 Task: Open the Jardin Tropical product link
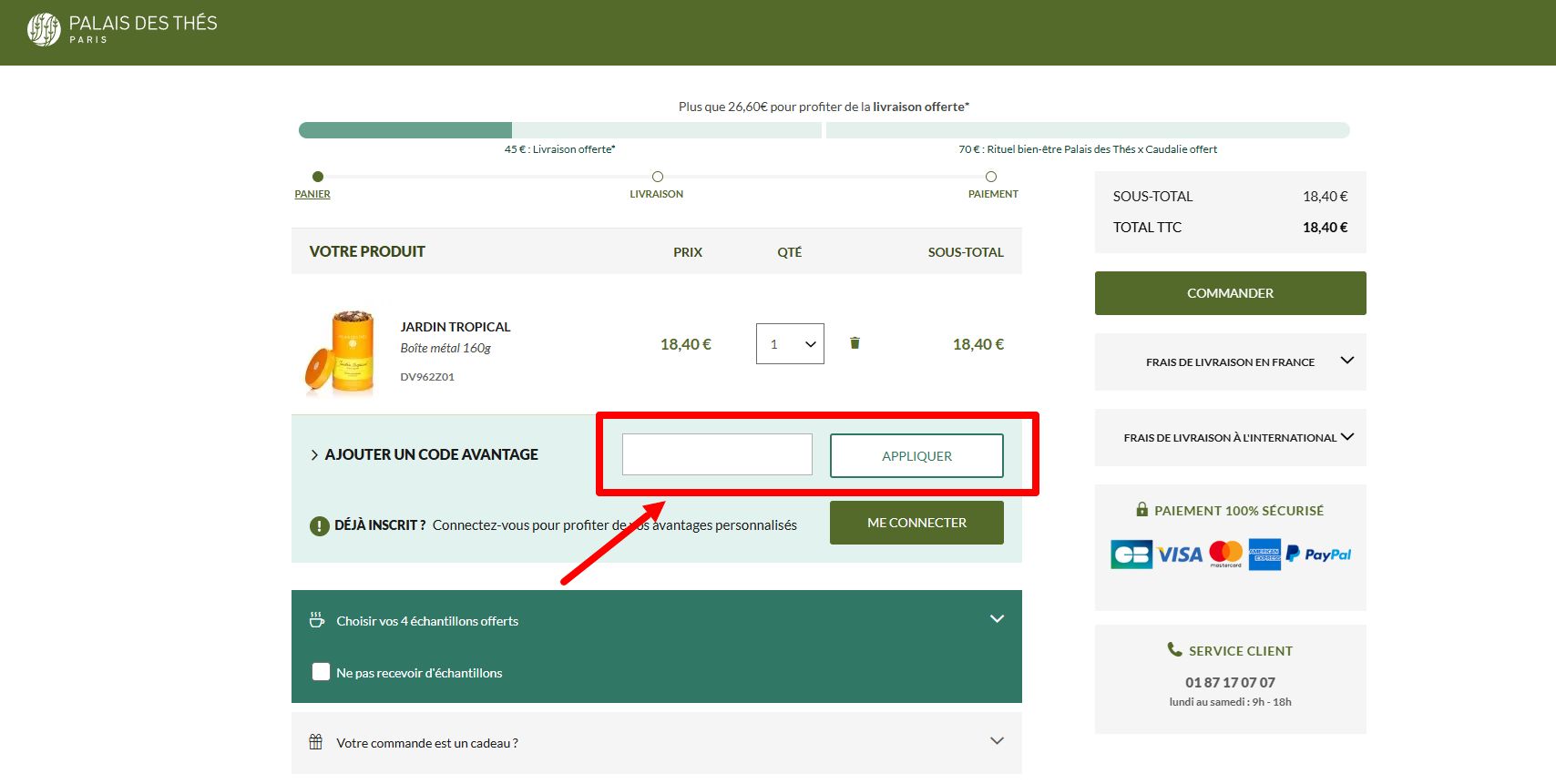[x=456, y=327]
